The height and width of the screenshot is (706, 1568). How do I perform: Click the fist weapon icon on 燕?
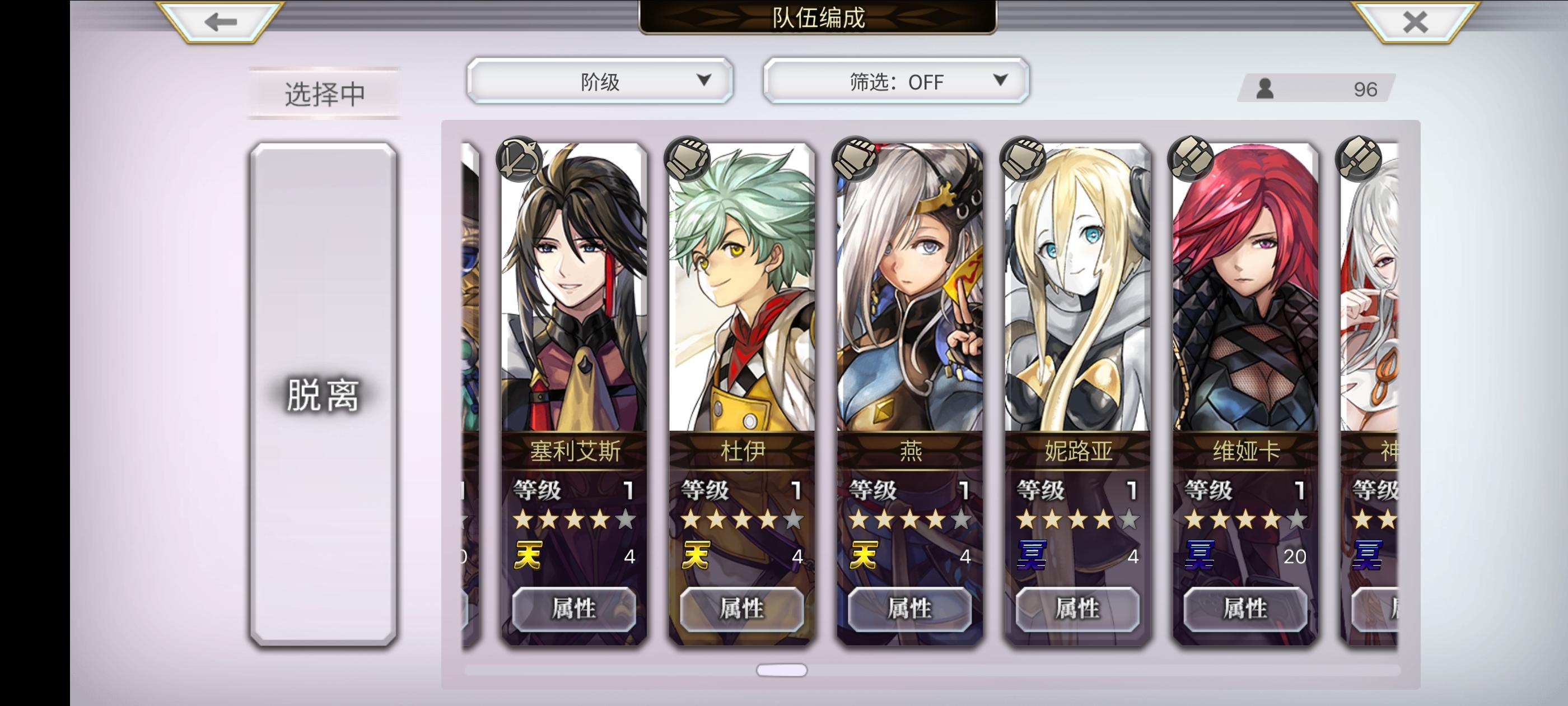click(855, 159)
